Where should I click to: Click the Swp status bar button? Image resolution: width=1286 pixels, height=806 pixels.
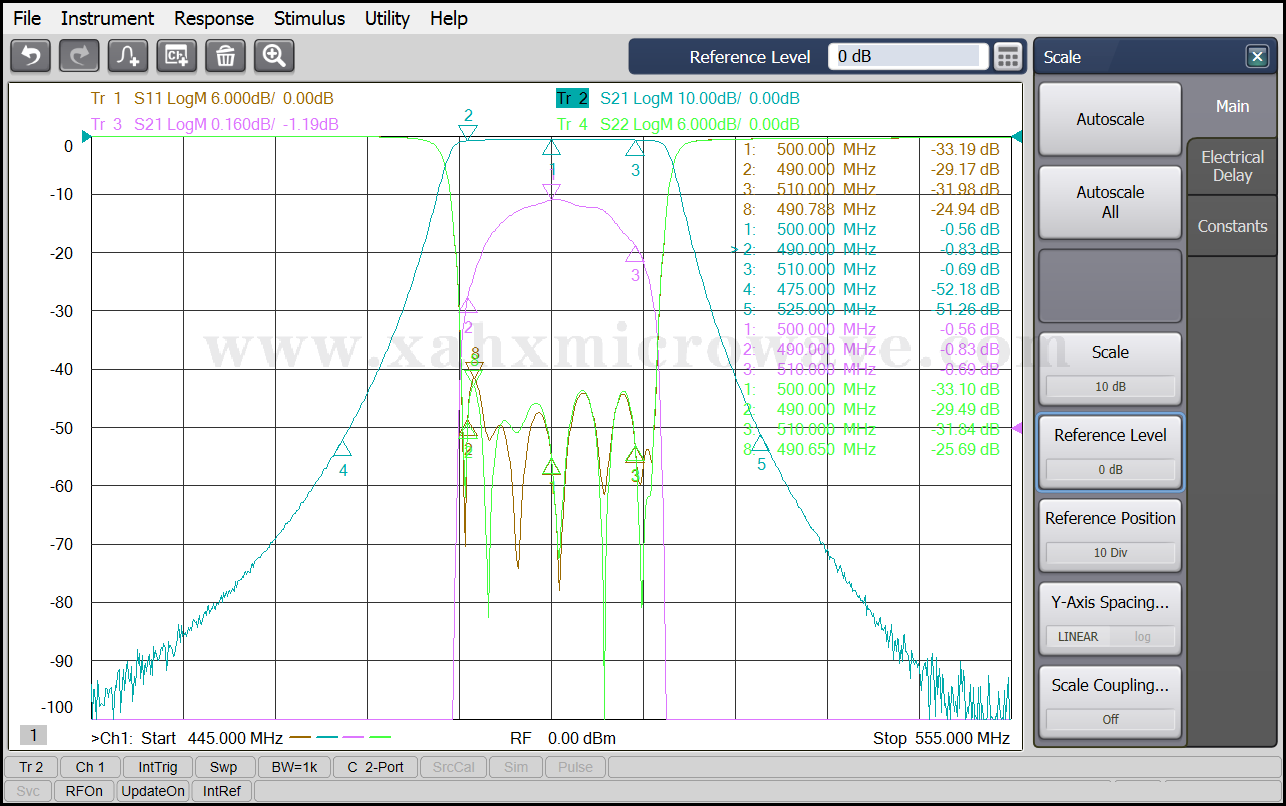(224, 767)
